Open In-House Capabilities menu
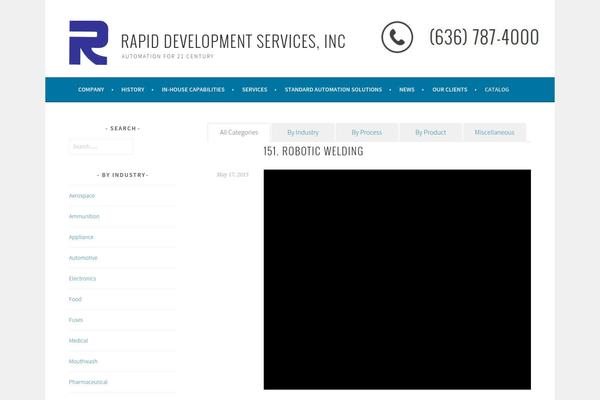This screenshot has height=400, width=600. [x=193, y=90]
